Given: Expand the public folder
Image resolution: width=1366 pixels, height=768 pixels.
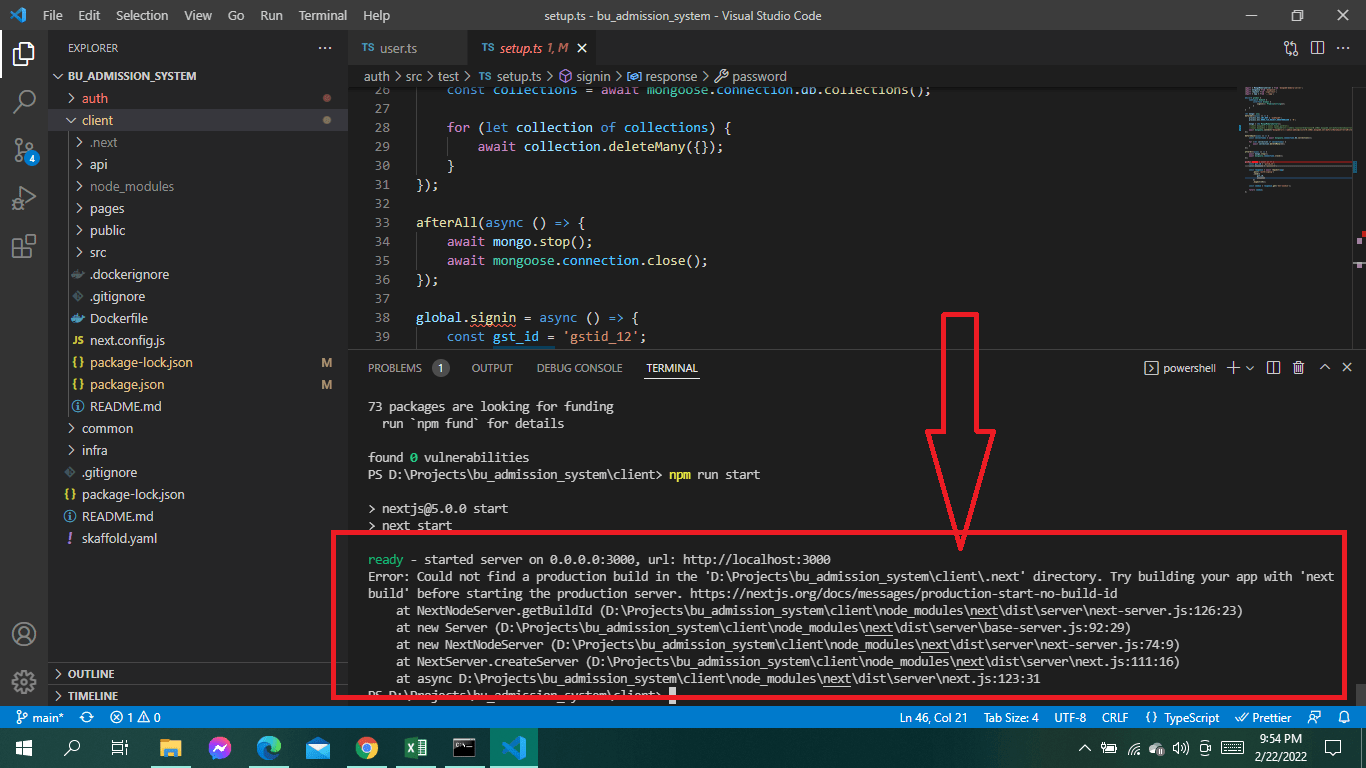Looking at the screenshot, I should click(x=197, y=230).
